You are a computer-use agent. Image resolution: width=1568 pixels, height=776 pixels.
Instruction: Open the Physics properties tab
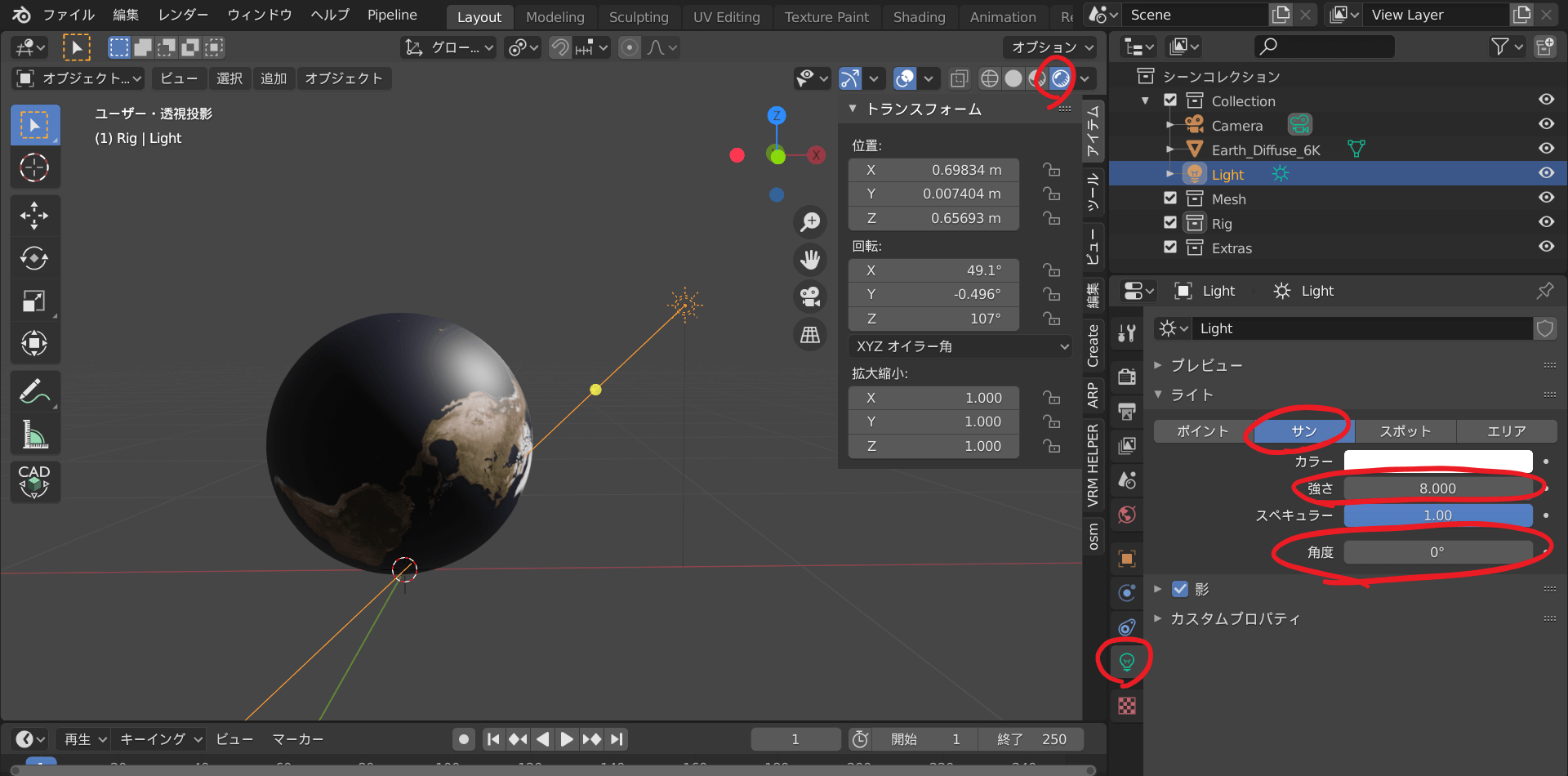[x=1127, y=593]
